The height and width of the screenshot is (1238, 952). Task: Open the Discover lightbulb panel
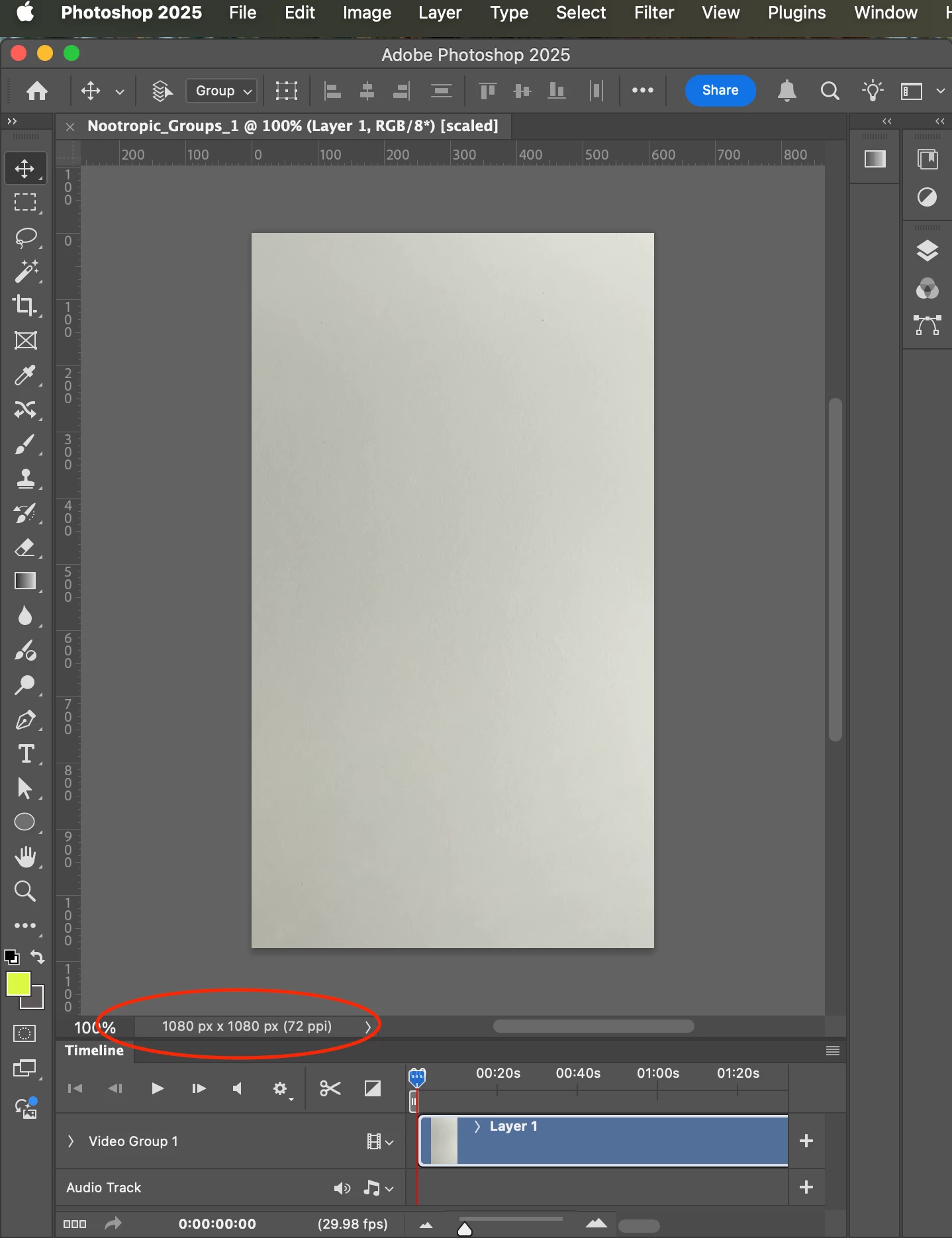[x=873, y=91]
